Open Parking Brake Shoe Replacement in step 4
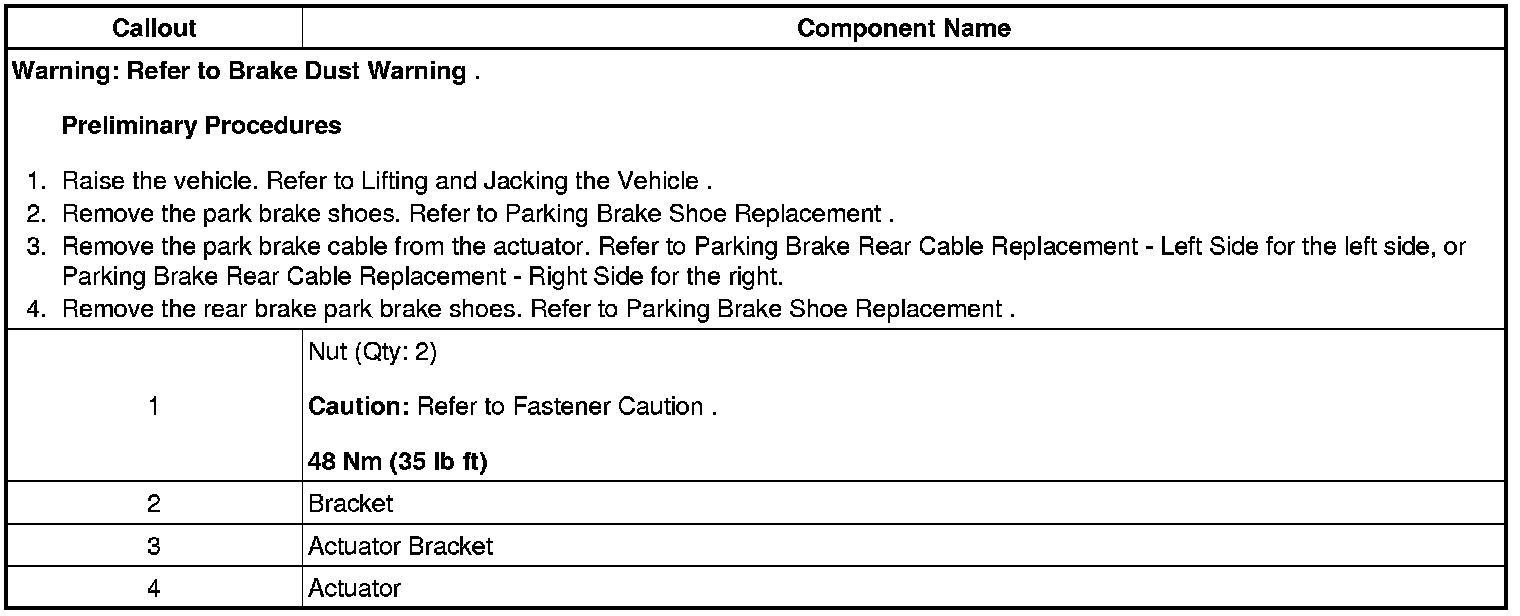 [x=814, y=309]
